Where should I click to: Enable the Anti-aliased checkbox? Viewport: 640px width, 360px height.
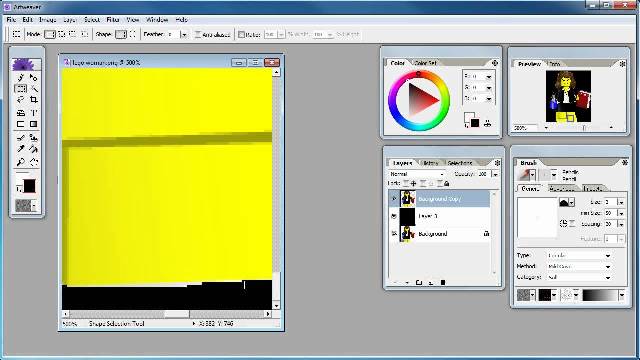198,35
